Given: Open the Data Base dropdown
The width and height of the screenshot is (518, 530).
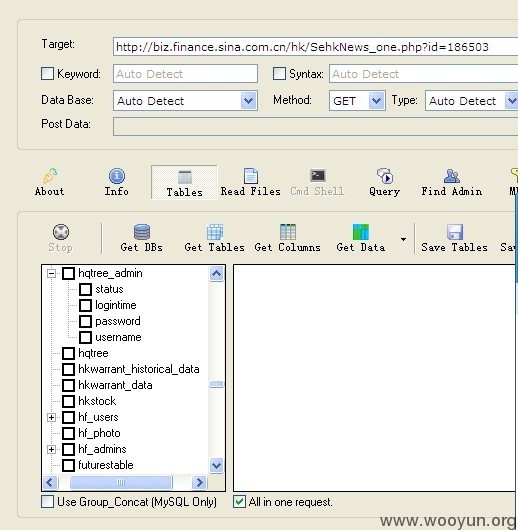Looking at the screenshot, I should pyautogui.click(x=249, y=100).
